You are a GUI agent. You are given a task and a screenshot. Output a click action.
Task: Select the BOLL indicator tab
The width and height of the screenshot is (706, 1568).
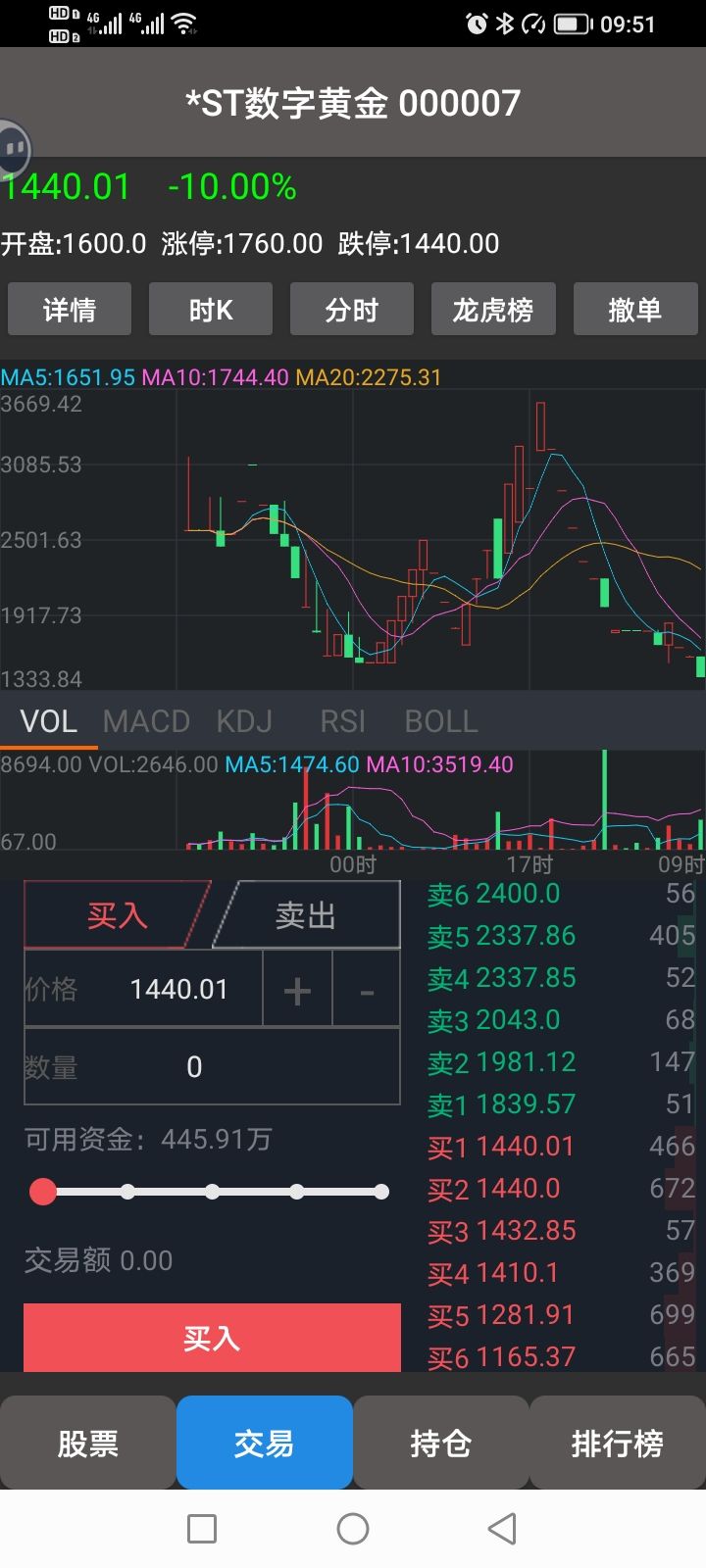pyautogui.click(x=441, y=721)
